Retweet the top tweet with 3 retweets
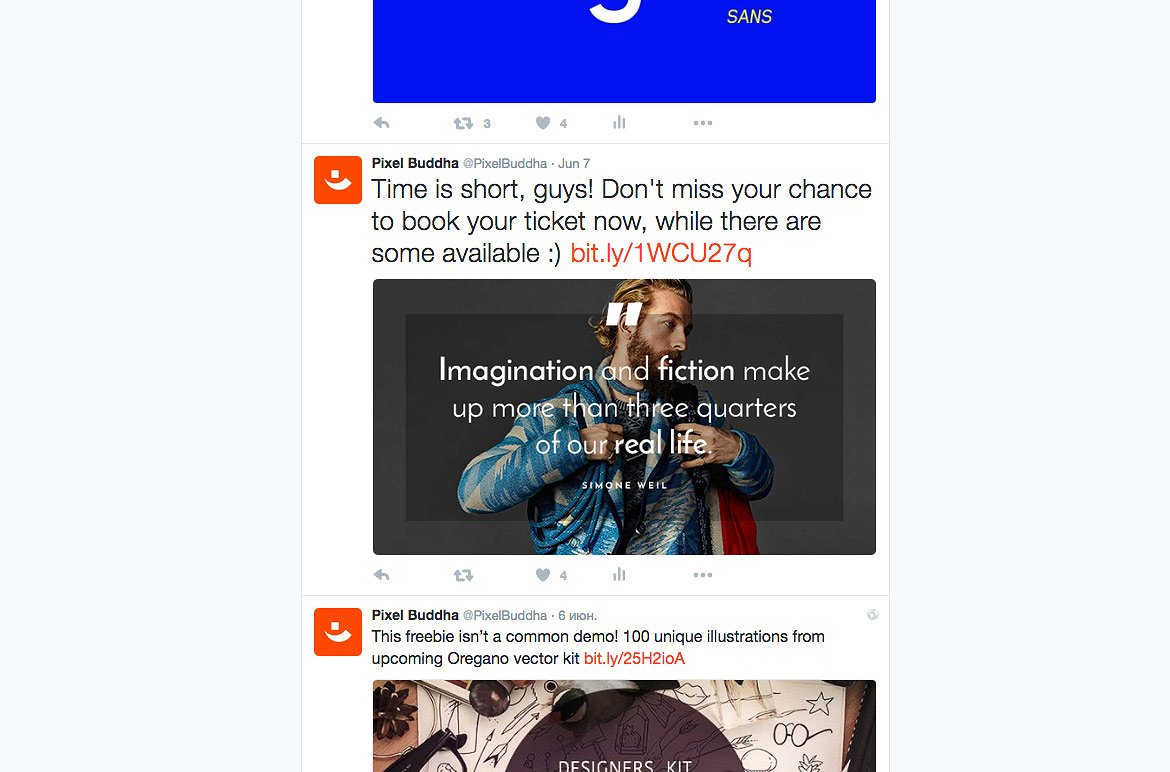Image resolution: width=1170 pixels, height=772 pixels. 463,123
